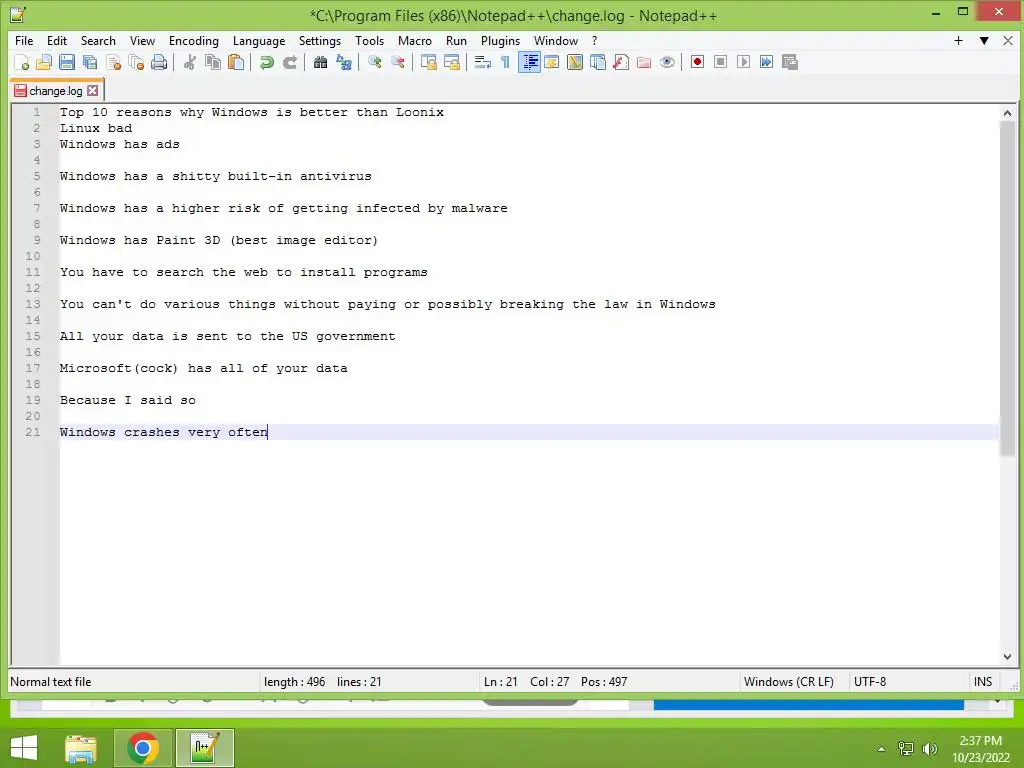The image size is (1024, 768).
Task: Click the line 'Windows has ads'
Action: 120,144
